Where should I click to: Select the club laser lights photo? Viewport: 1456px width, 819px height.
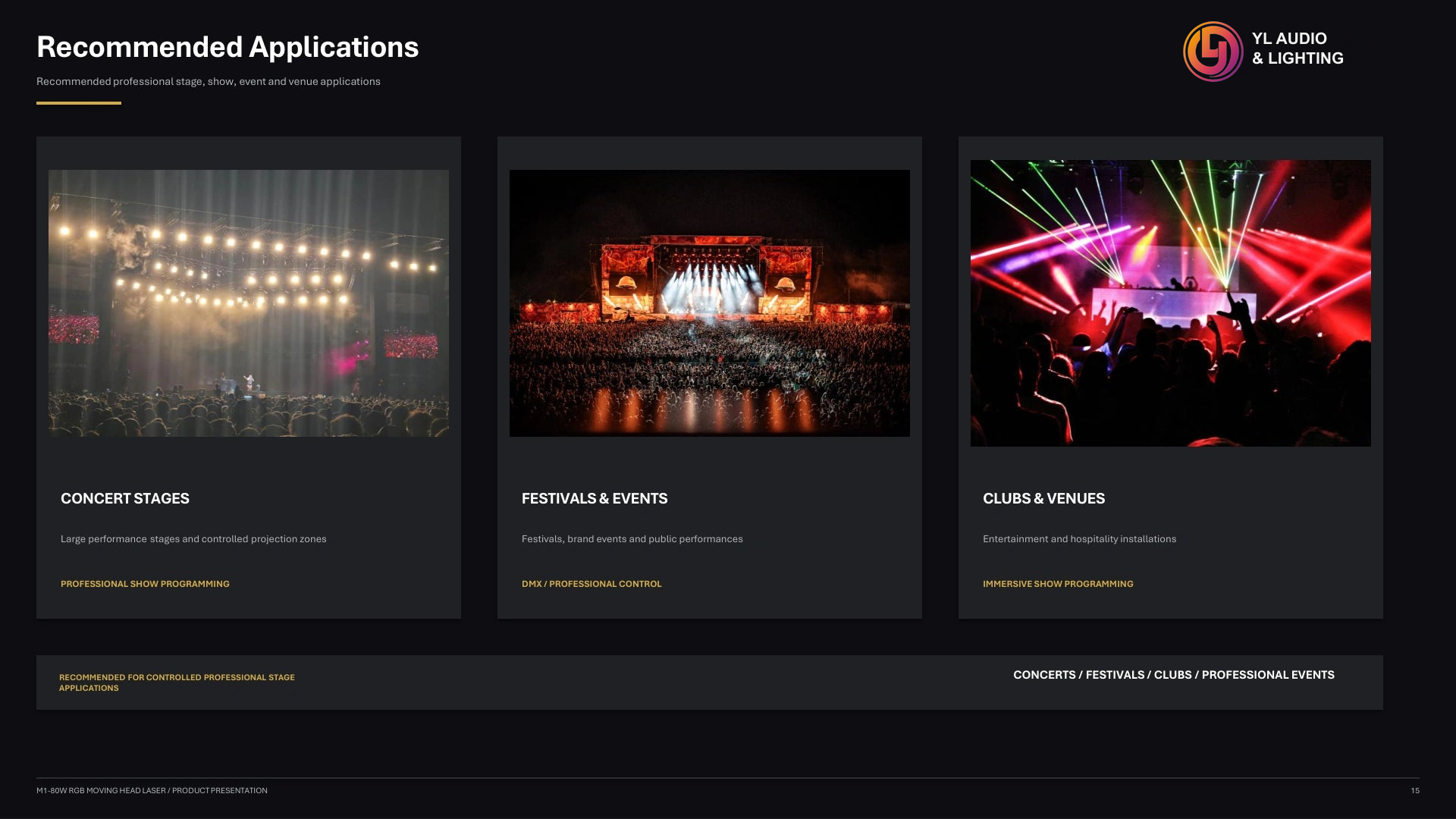pyautogui.click(x=1171, y=303)
